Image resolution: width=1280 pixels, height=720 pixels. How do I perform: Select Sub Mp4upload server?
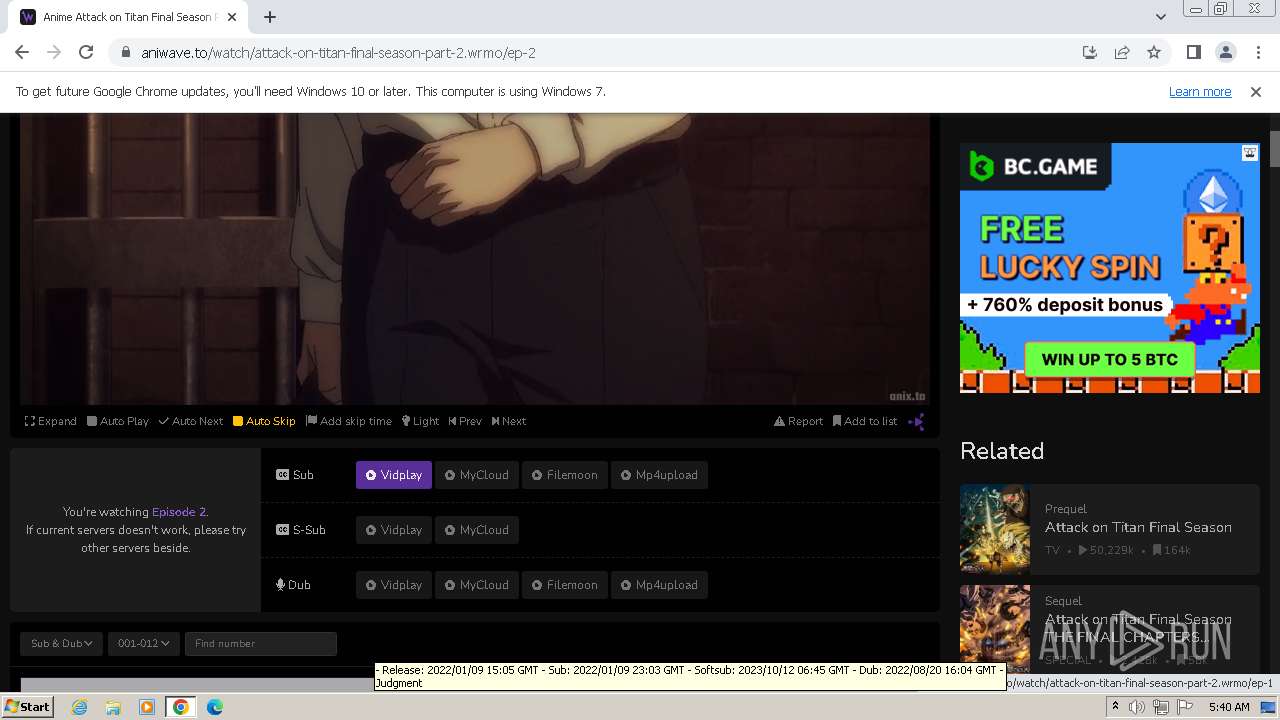(659, 475)
